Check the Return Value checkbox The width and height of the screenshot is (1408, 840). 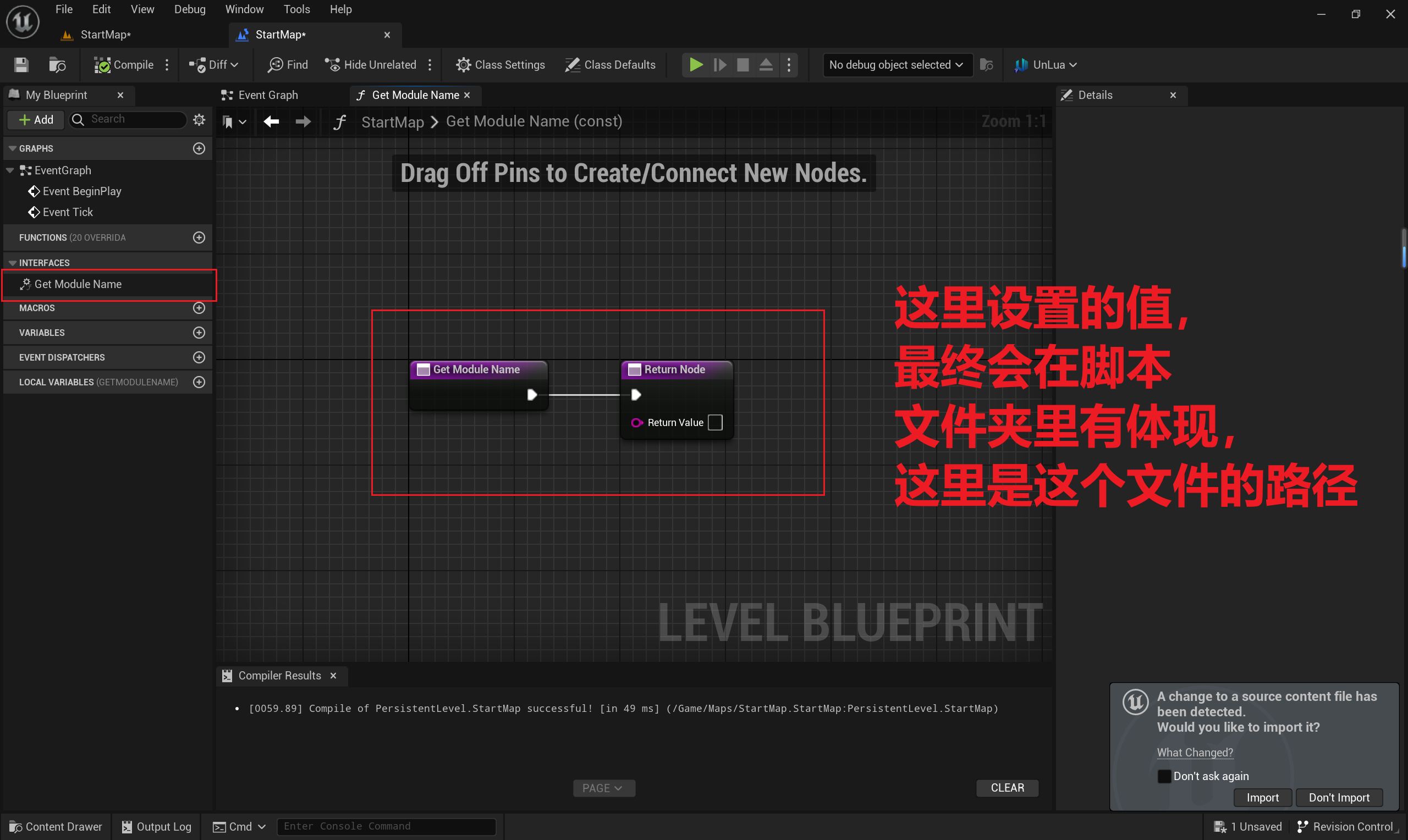pyautogui.click(x=715, y=422)
